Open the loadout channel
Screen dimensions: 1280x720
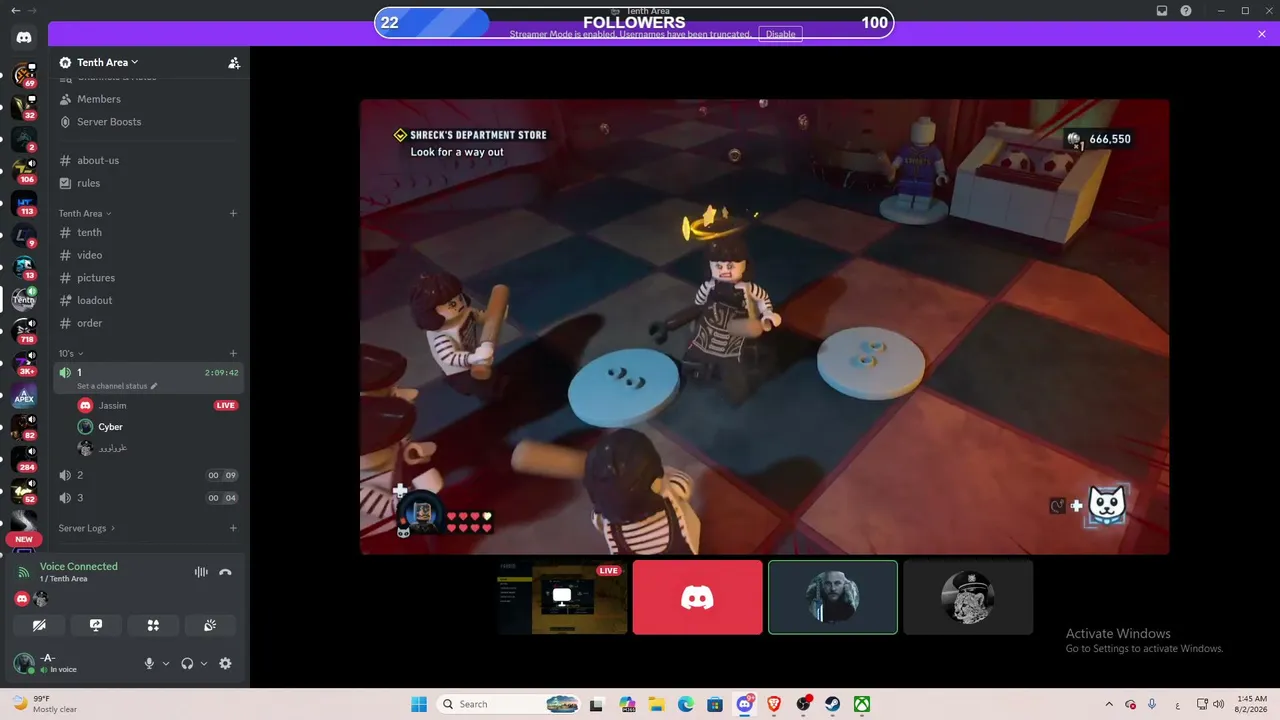(94, 300)
